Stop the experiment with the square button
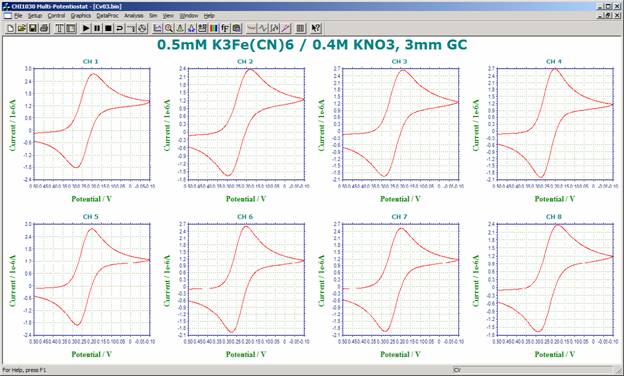 (108, 28)
